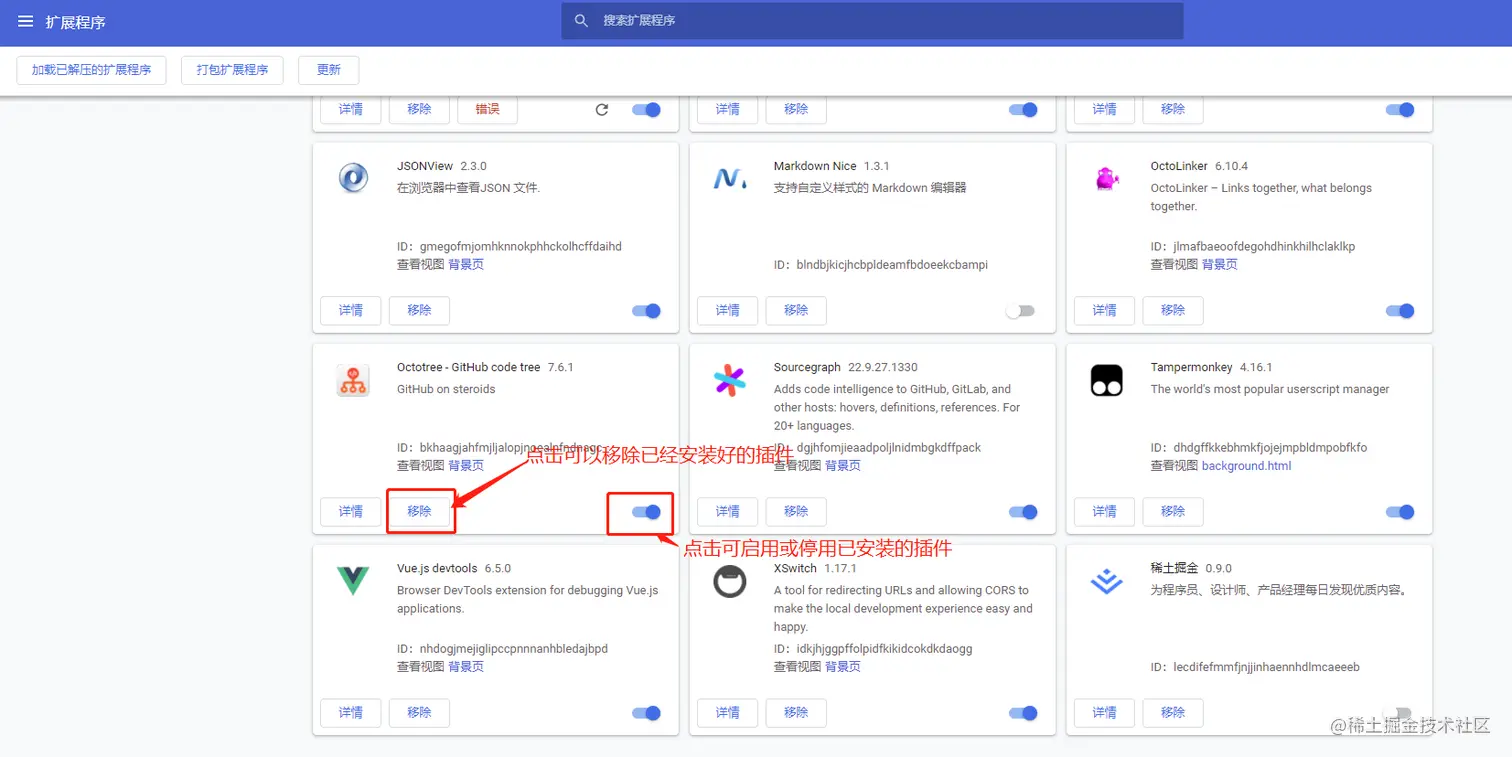Open OctoLinker 详情 details
The image size is (1512, 757).
pos(1104,311)
